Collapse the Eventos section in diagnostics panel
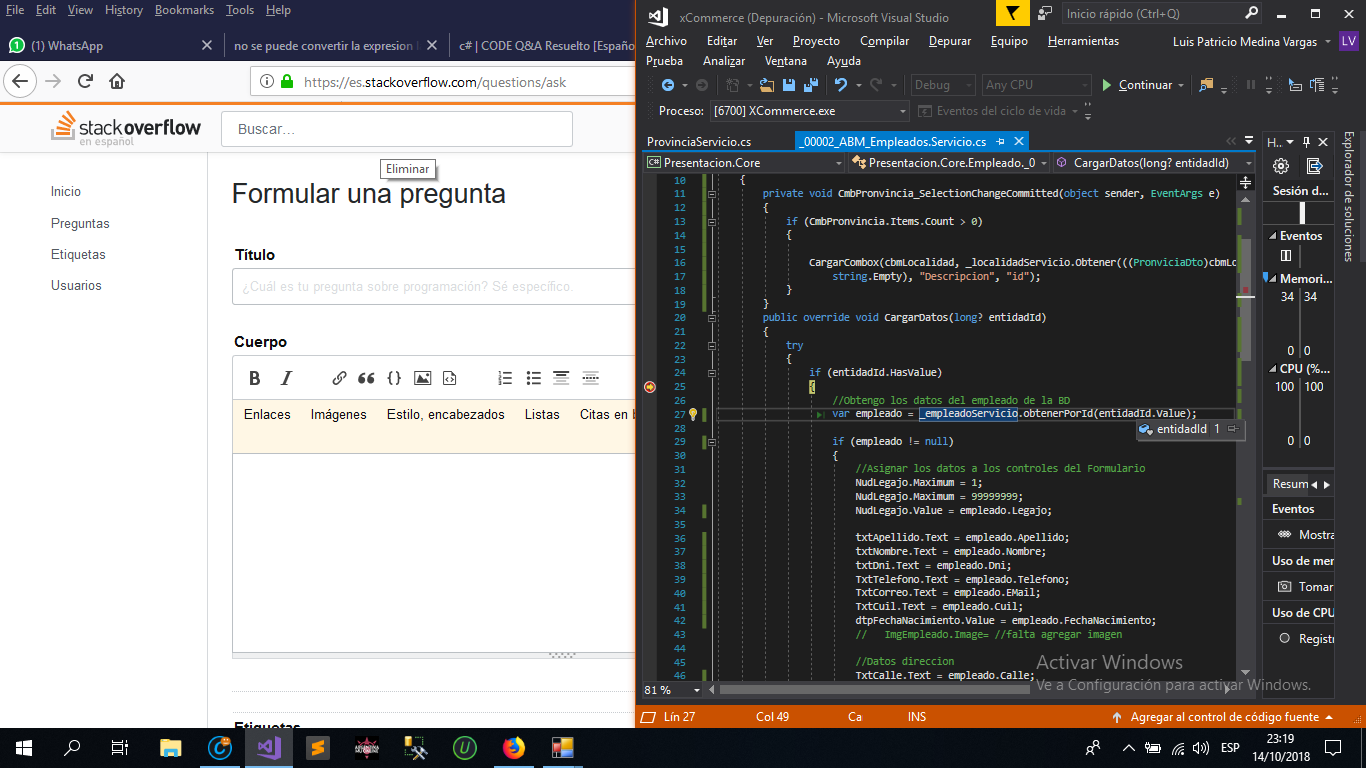This screenshot has height=768, width=1366. tap(1272, 236)
